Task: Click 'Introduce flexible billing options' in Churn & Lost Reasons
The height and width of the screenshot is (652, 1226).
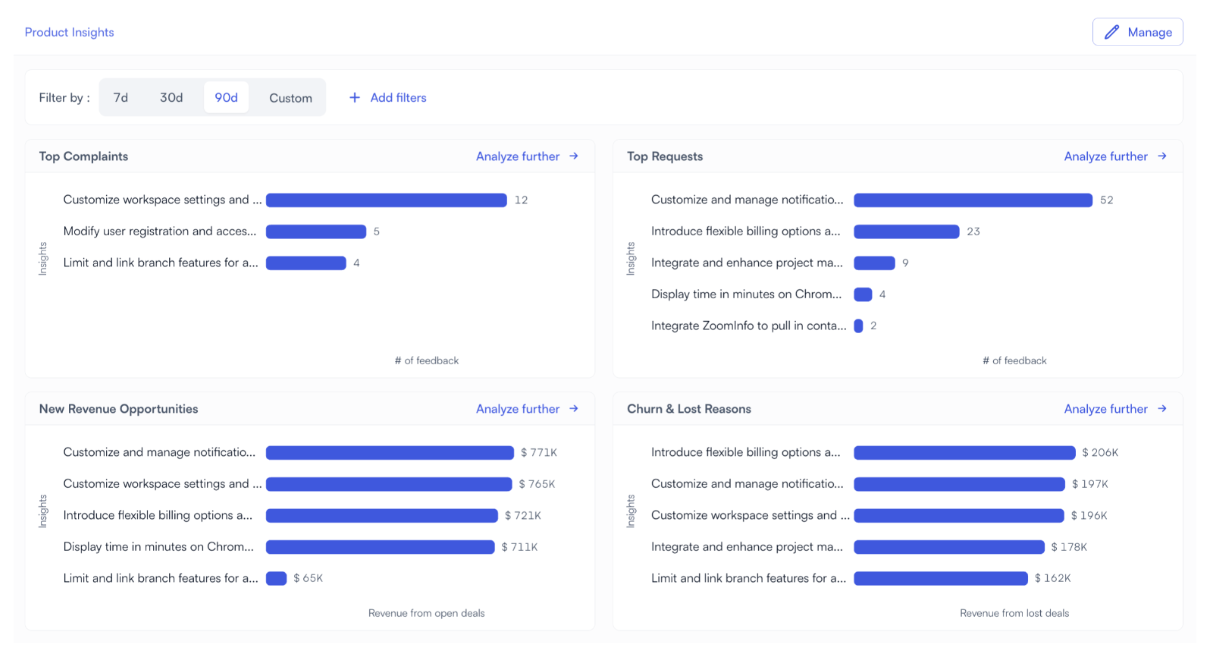Action: [746, 453]
